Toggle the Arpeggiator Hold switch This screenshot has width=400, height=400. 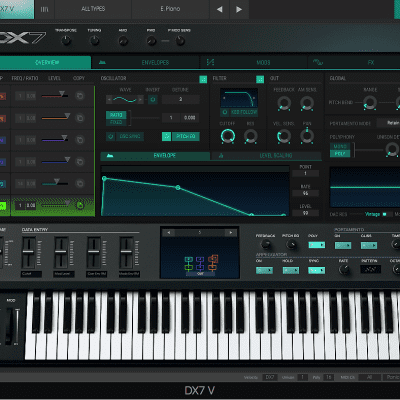click(x=291, y=271)
